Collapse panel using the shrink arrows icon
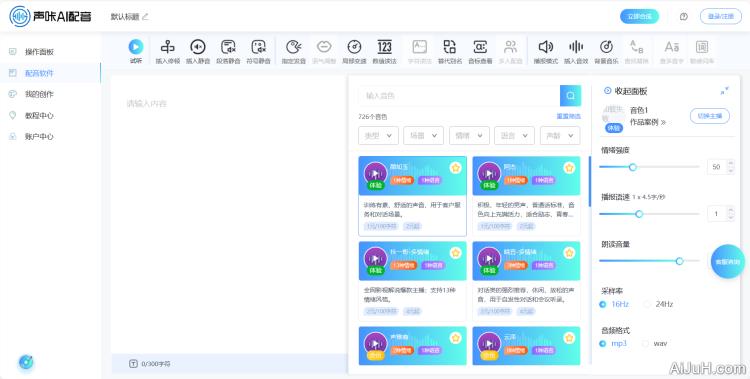 point(725,90)
